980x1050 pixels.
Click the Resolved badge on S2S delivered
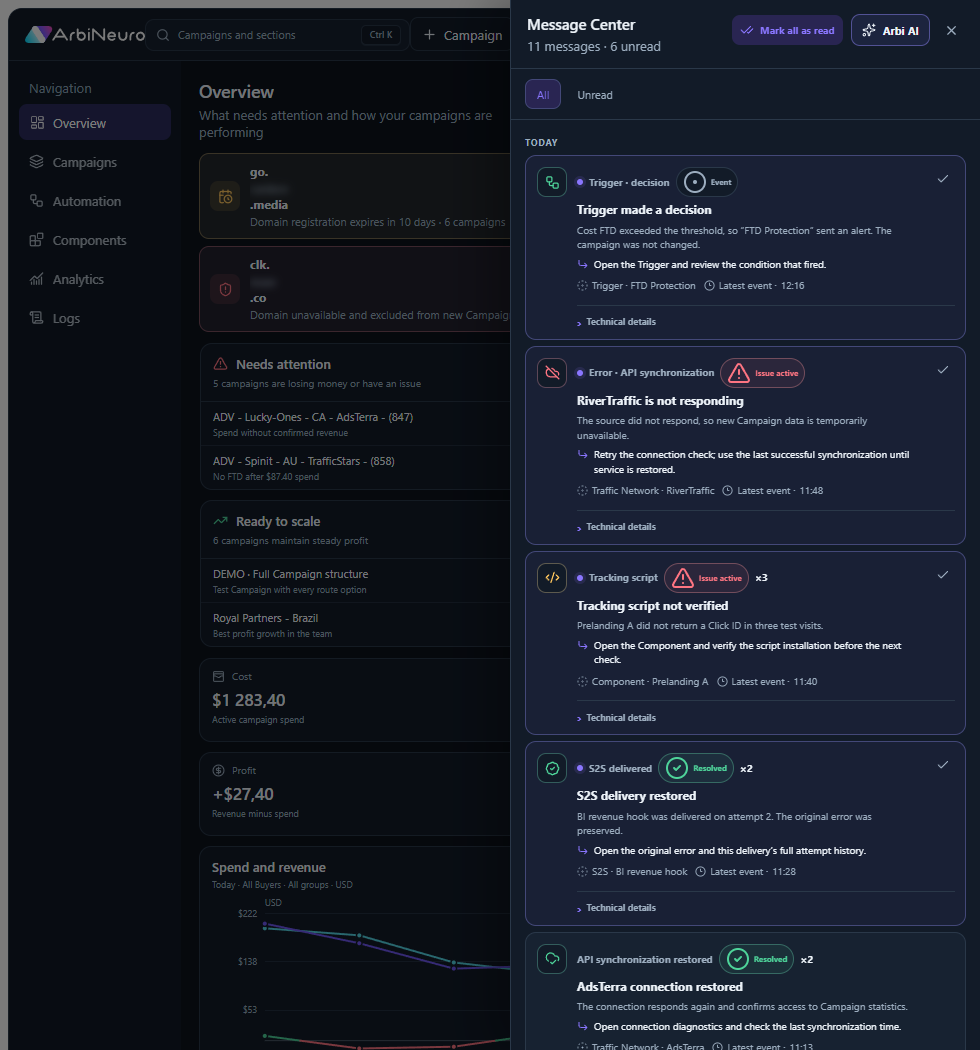pyautogui.click(x=696, y=768)
